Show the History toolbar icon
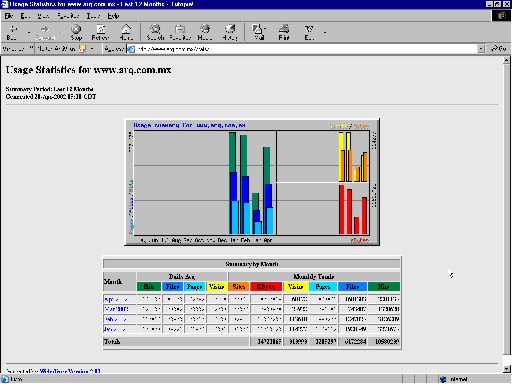This screenshot has width=512, height=384. (x=230, y=32)
